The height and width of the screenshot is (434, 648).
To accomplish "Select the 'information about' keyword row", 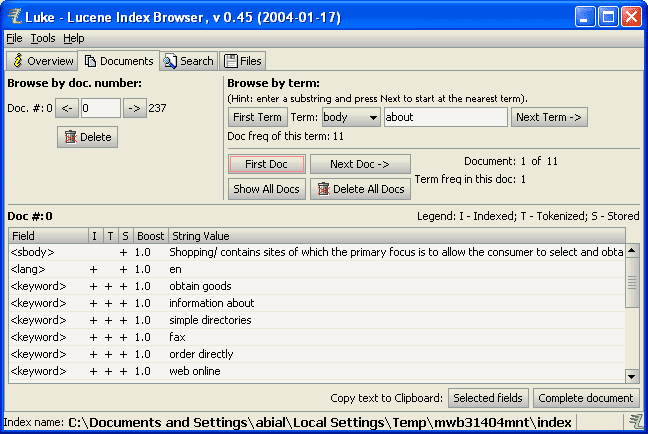I will pyautogui.click(x=317, y=303).
